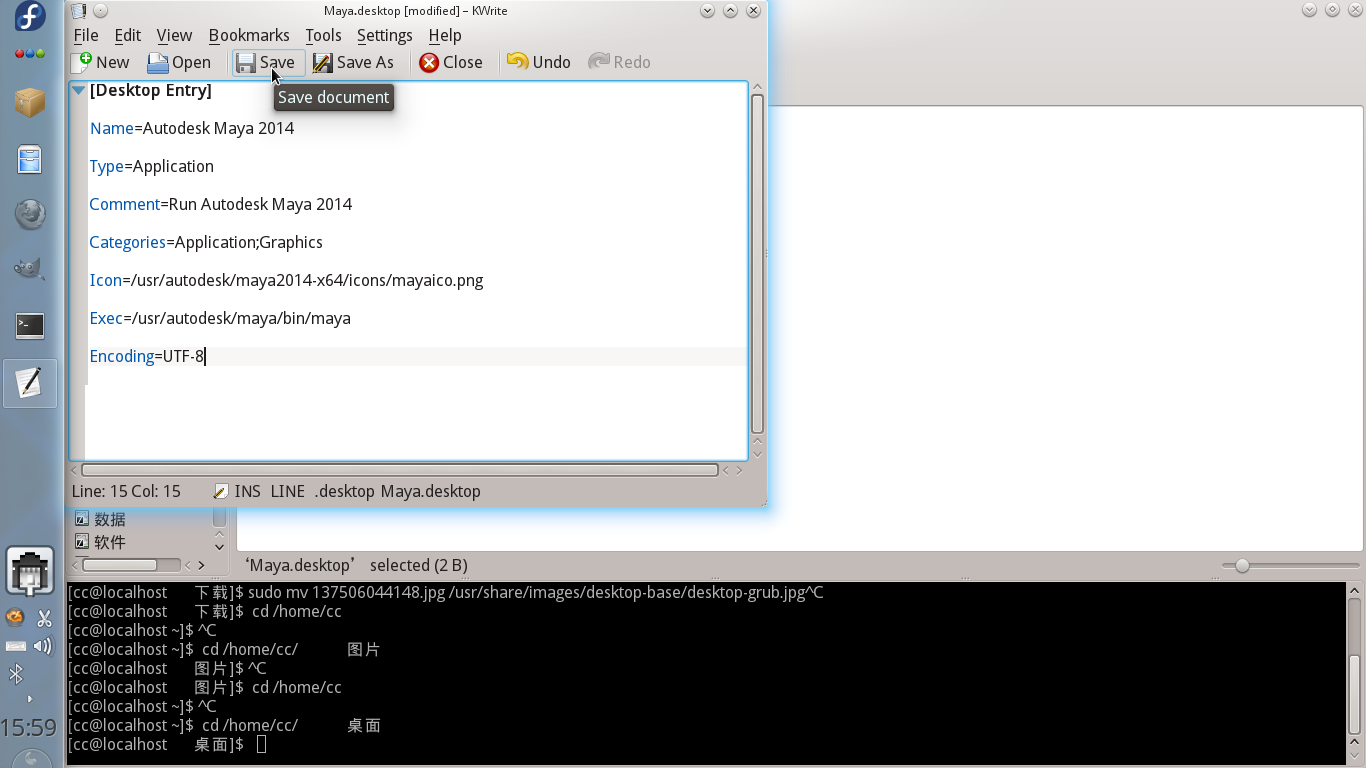Open the Settings menu
The image size is (1366, 768).
tap(385, 35)
